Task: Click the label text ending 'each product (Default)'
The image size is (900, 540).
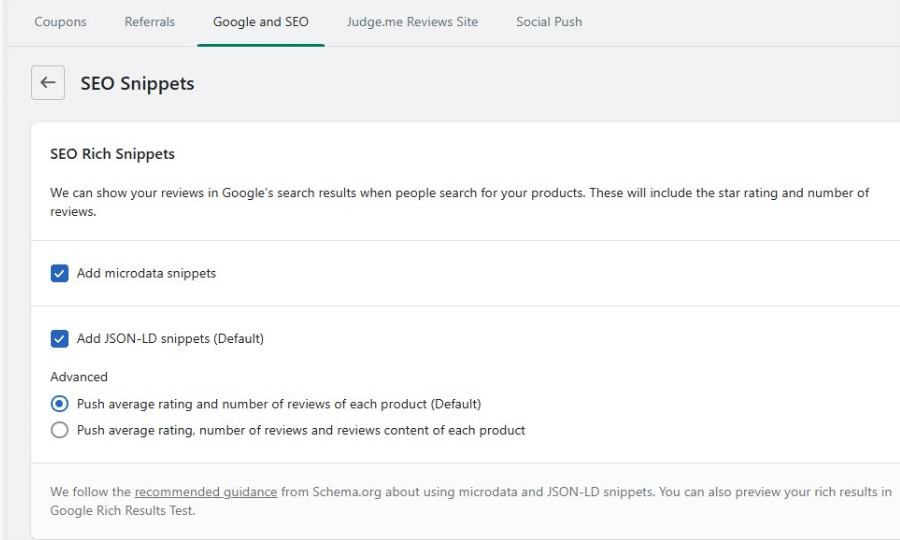Action: [x=279, y=404]
